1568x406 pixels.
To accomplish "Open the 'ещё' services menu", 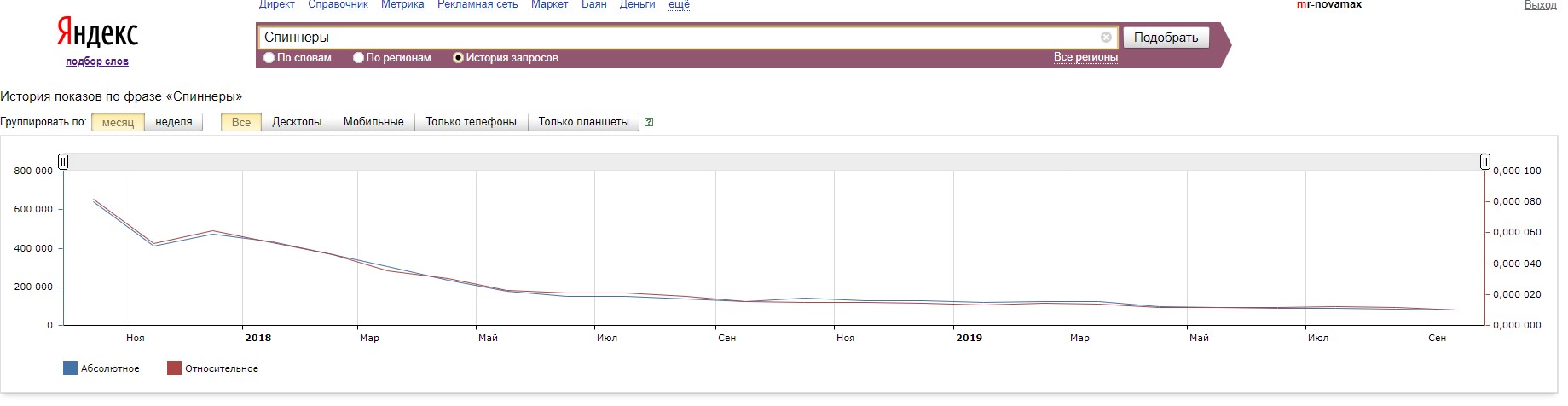I will coord(679,4).
